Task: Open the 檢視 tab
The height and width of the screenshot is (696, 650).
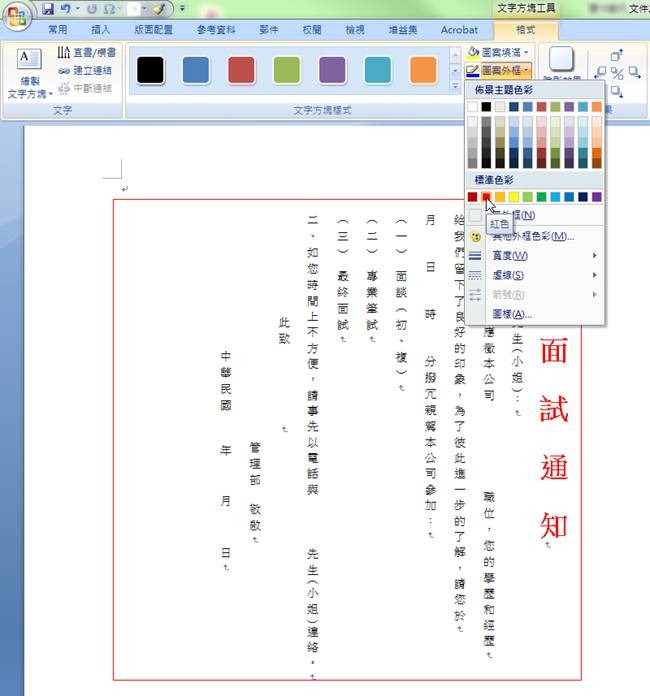Action: point(355,30)
